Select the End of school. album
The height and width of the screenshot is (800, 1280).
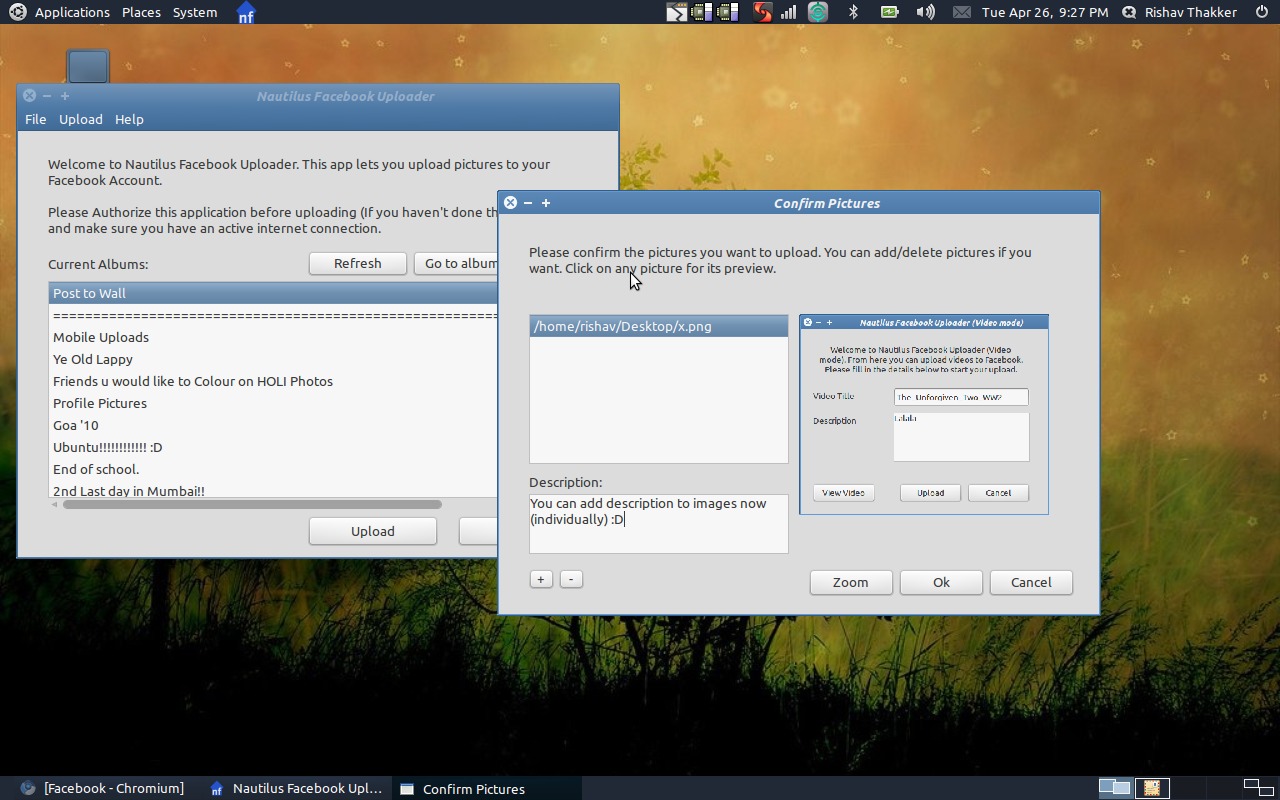[x=273, y=469]
